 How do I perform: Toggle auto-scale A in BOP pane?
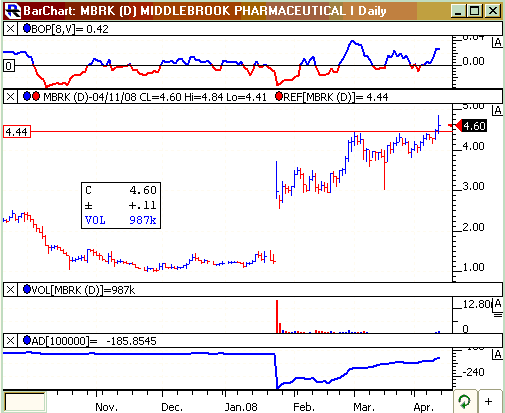(497, 43)
